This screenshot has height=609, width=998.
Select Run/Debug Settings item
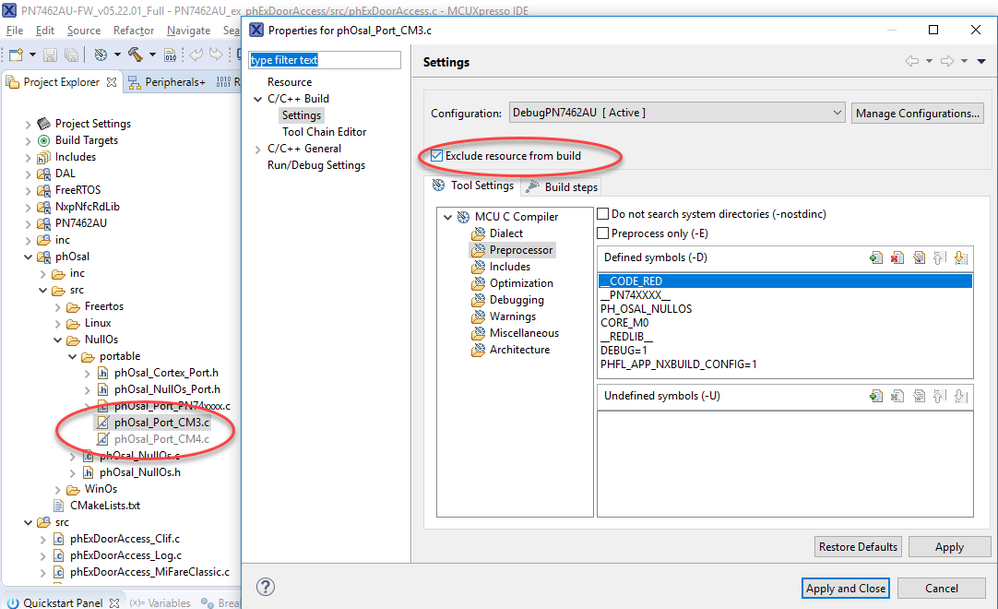[316, 165]
